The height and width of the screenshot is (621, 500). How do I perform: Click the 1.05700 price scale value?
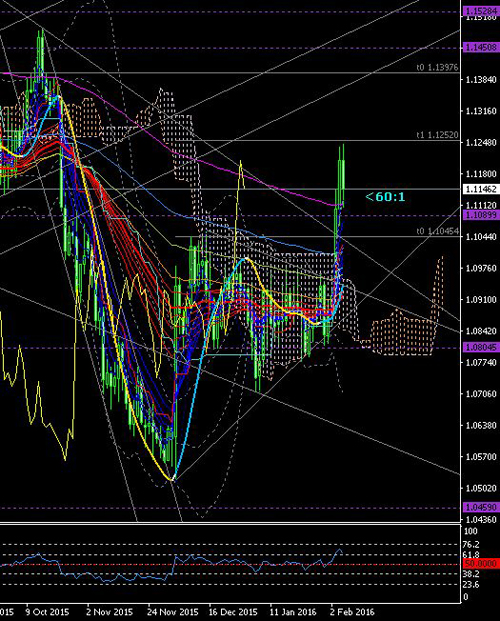[481, 457]
